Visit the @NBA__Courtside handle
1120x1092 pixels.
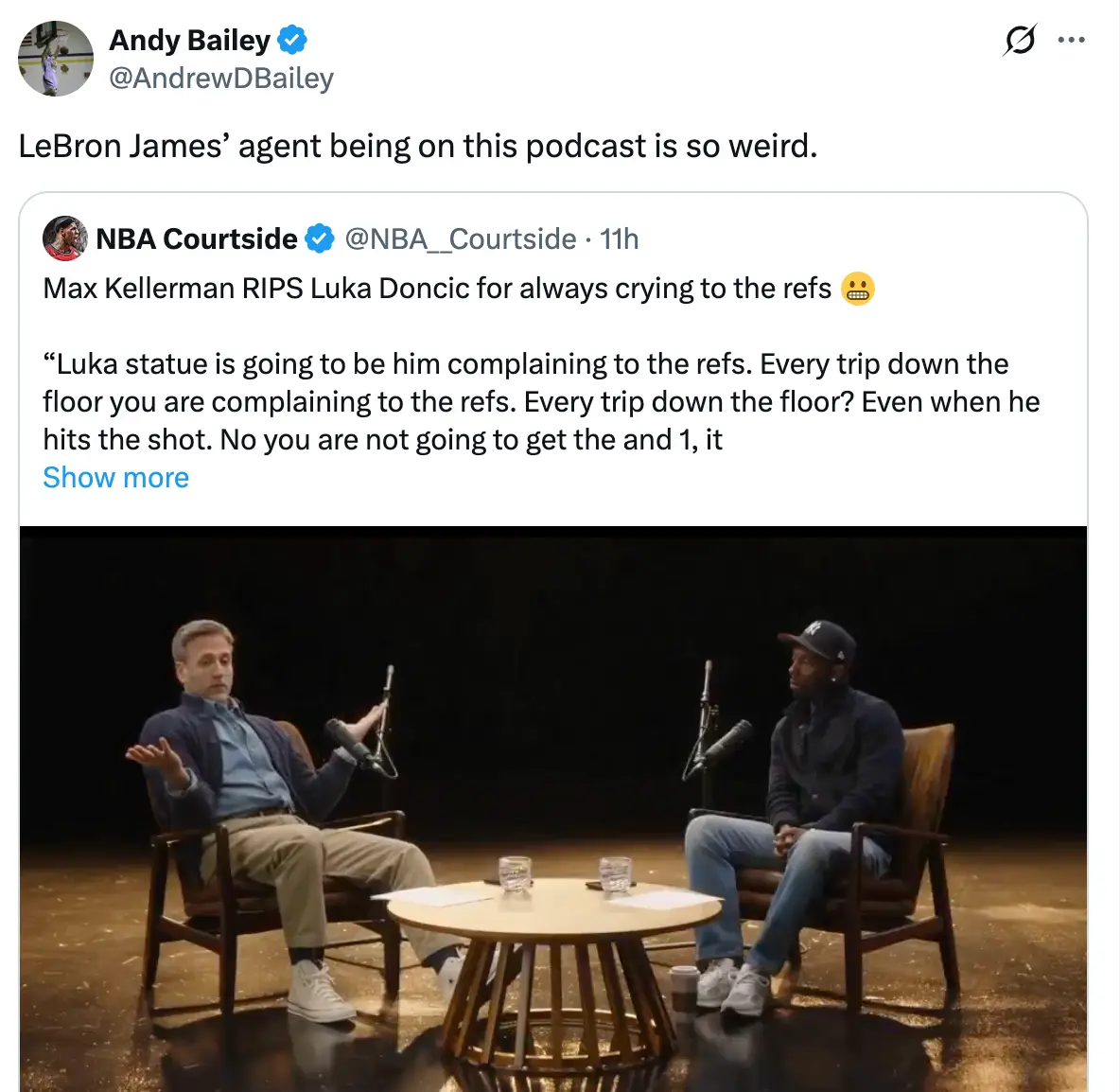point(461,239)
